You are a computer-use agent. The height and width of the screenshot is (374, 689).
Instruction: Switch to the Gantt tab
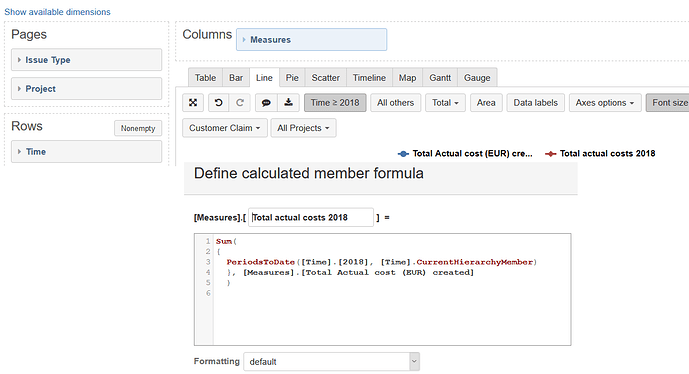440,78
